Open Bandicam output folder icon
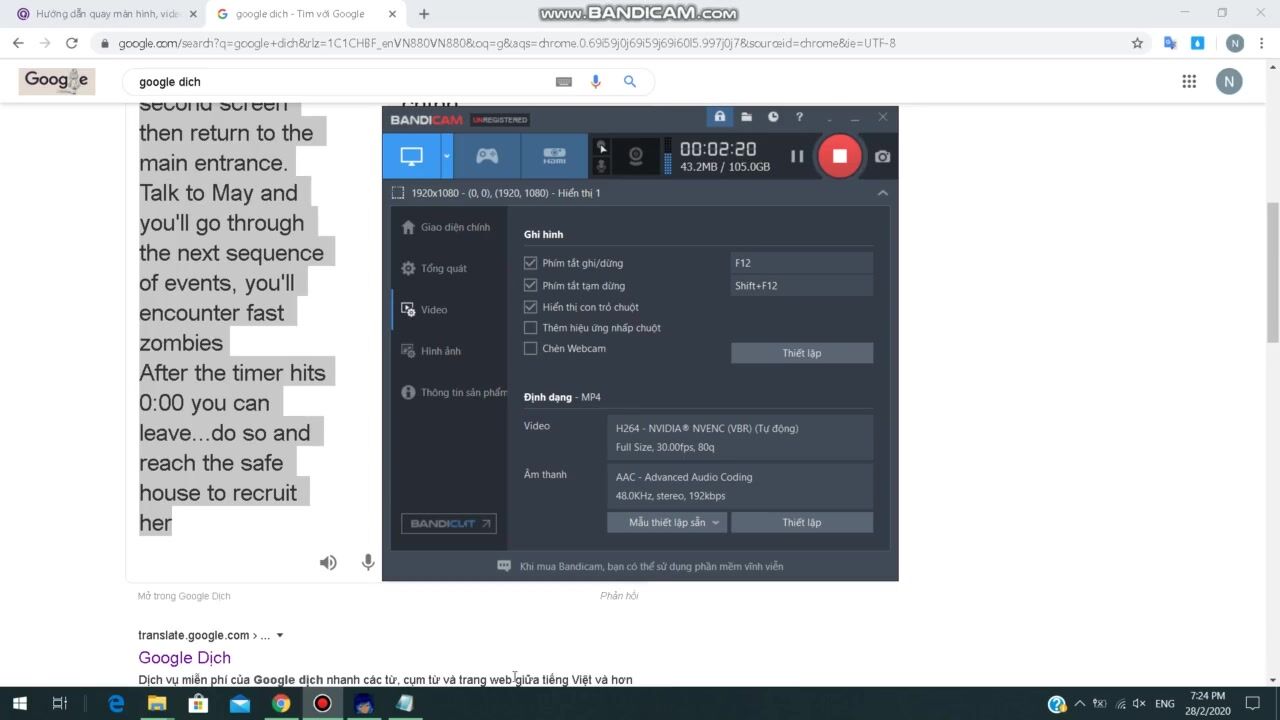The height and width of the screenshot is (720, 1280). point(746,117)
